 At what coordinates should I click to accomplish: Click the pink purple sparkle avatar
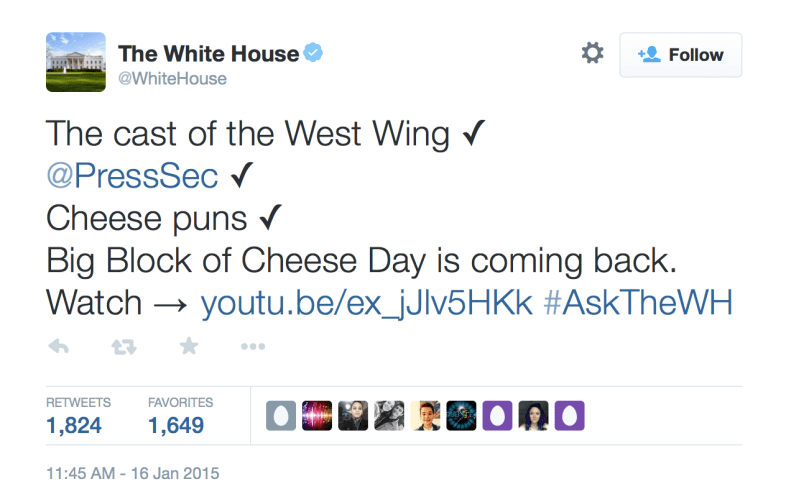pyautogui.click(x=317, y=416)
